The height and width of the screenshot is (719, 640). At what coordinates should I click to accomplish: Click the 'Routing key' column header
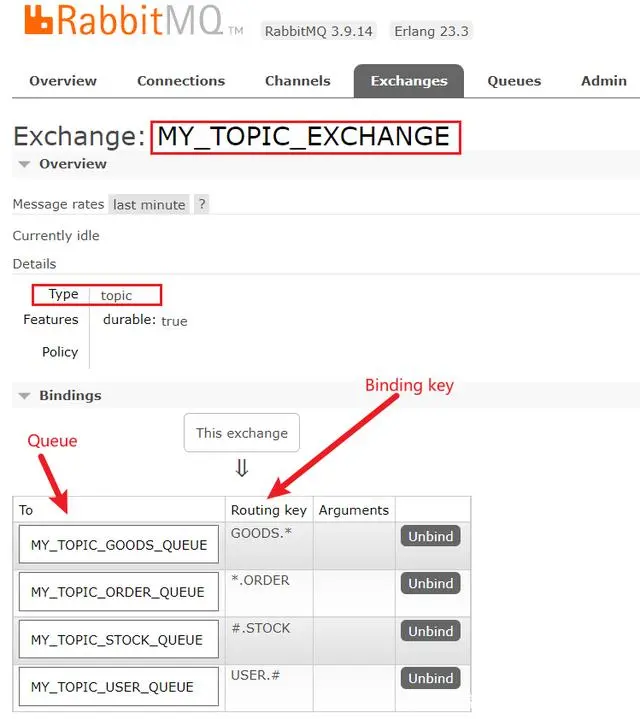click(269, 510)
